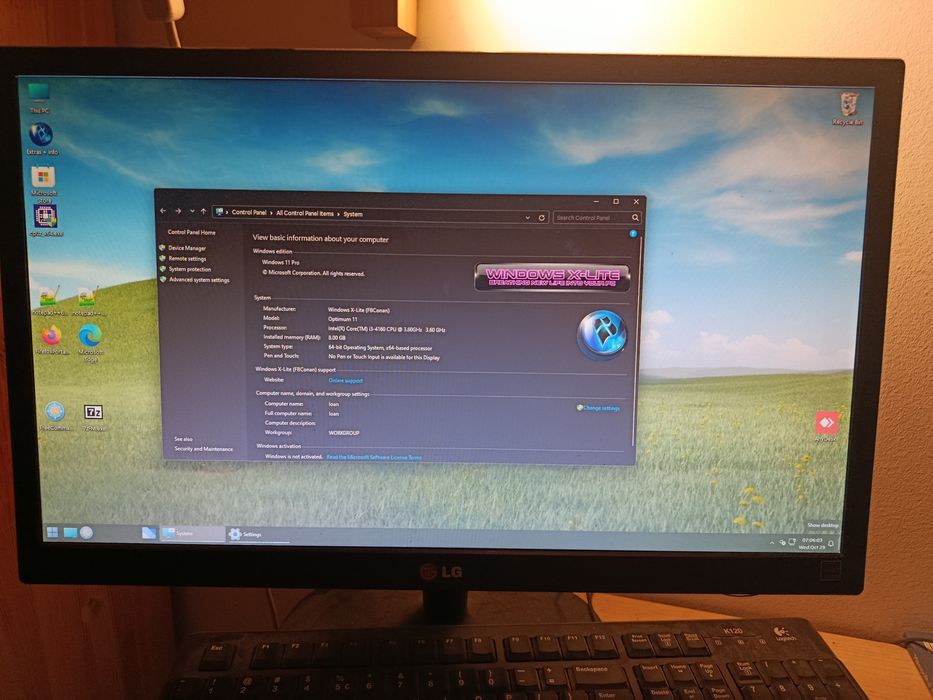Switch to the System taskbar window button
Viewport: 933px width, 700px height.
click(193, 533)
